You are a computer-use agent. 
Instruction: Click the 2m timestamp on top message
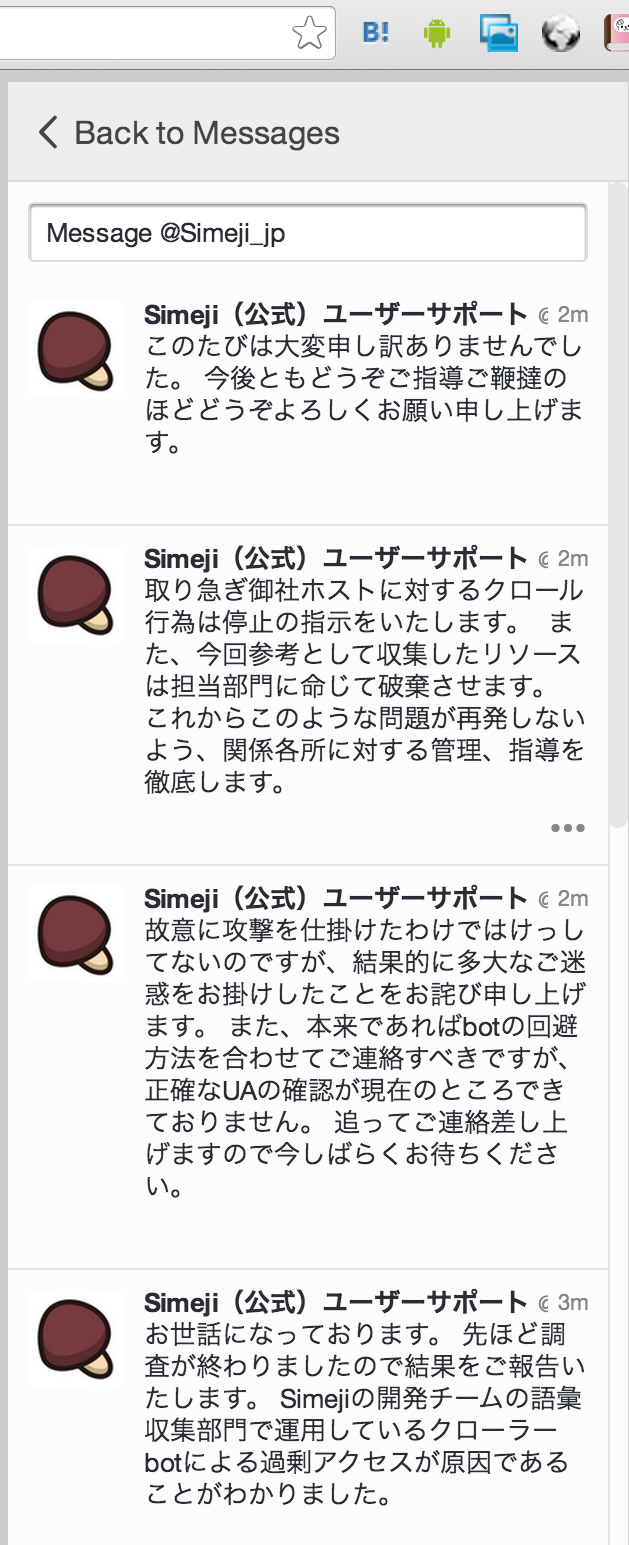pyautogui.click(x=573, y=315)
